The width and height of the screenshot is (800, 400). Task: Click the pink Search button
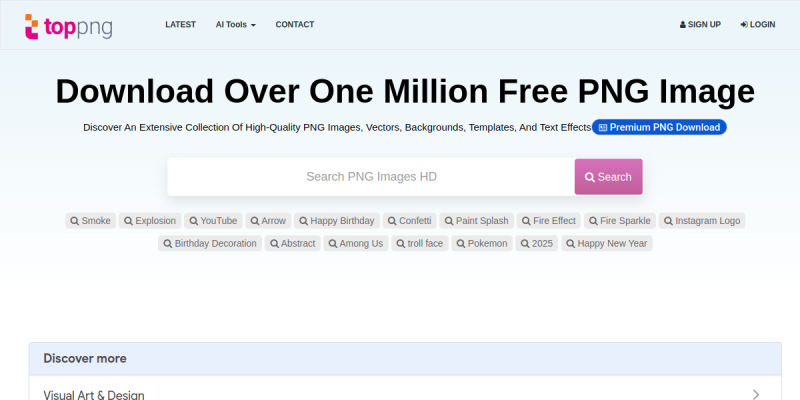click(x=608, y=177)
